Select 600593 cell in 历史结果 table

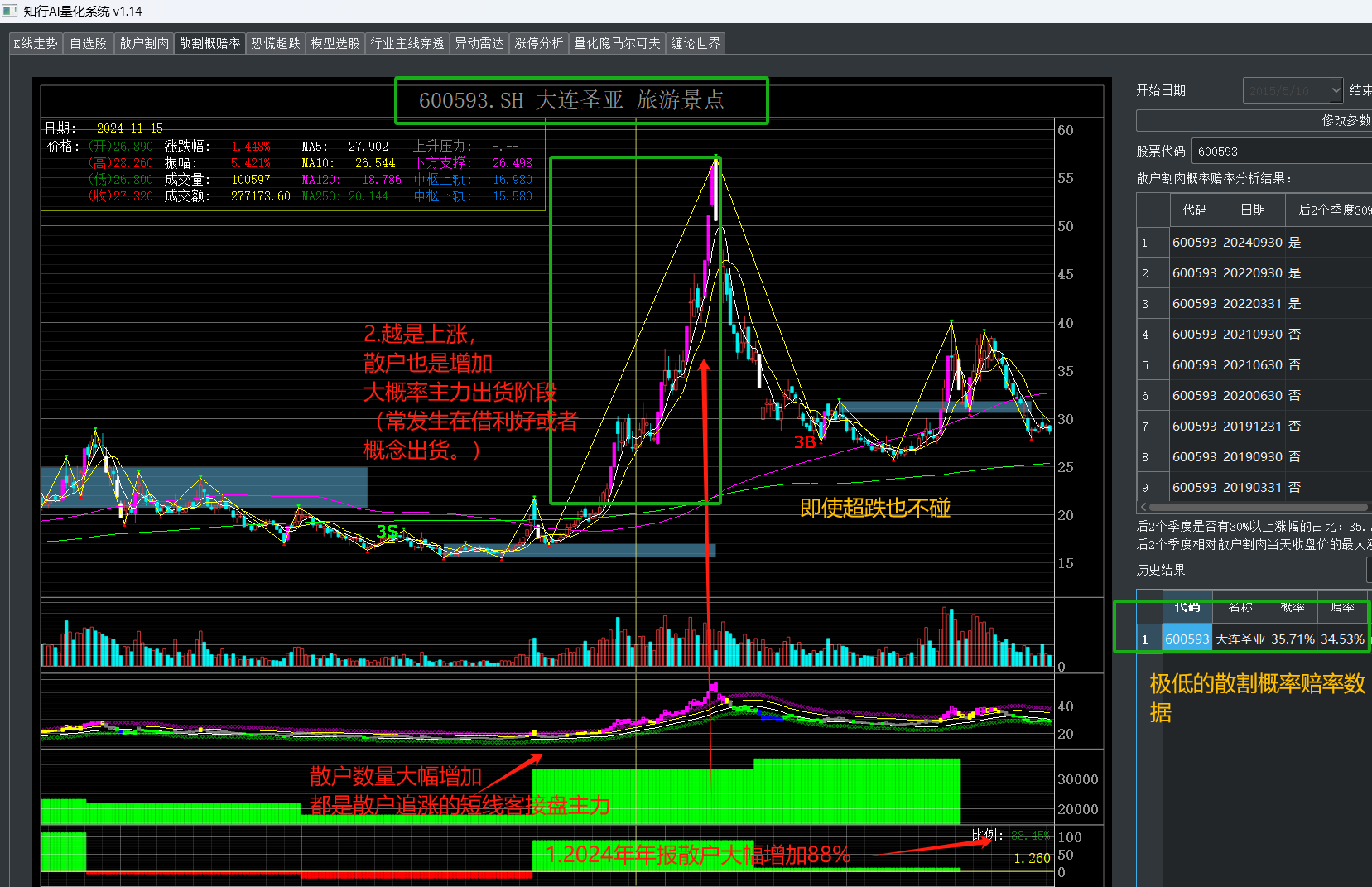(x=1187, y=639)
